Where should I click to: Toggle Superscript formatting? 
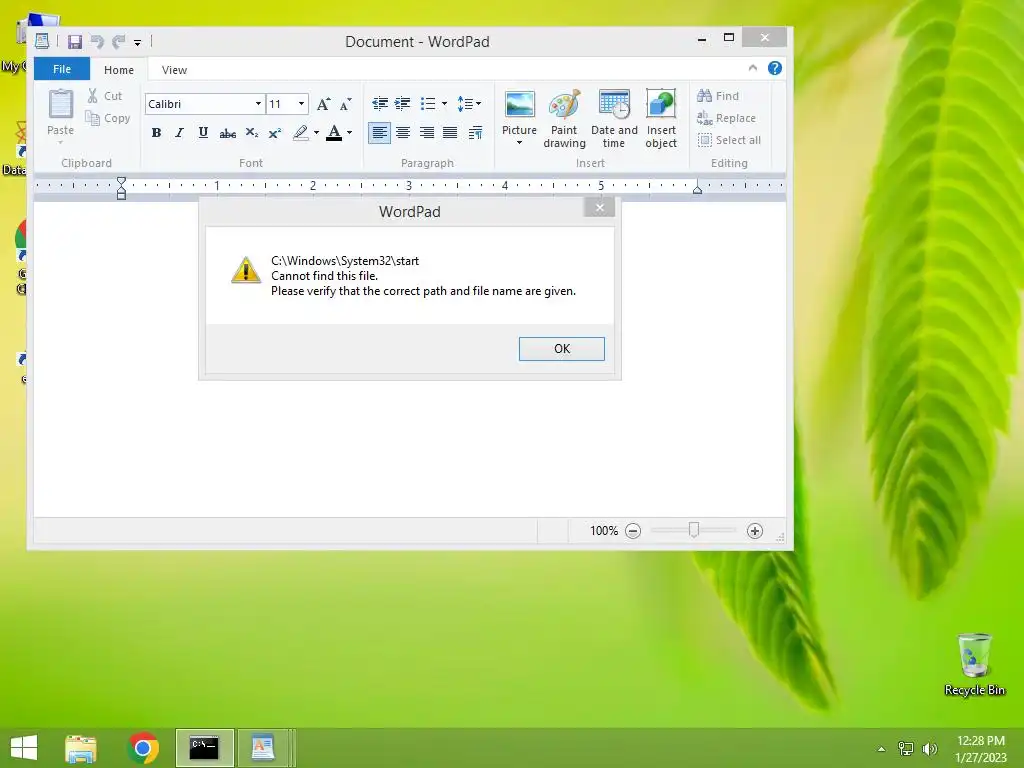275,133
